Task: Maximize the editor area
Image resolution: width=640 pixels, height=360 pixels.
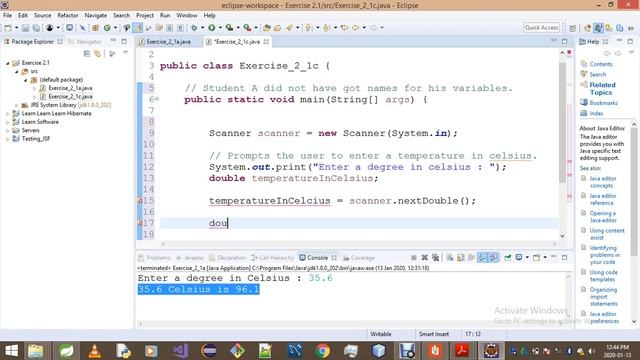Action: click(x=564, y=41)
